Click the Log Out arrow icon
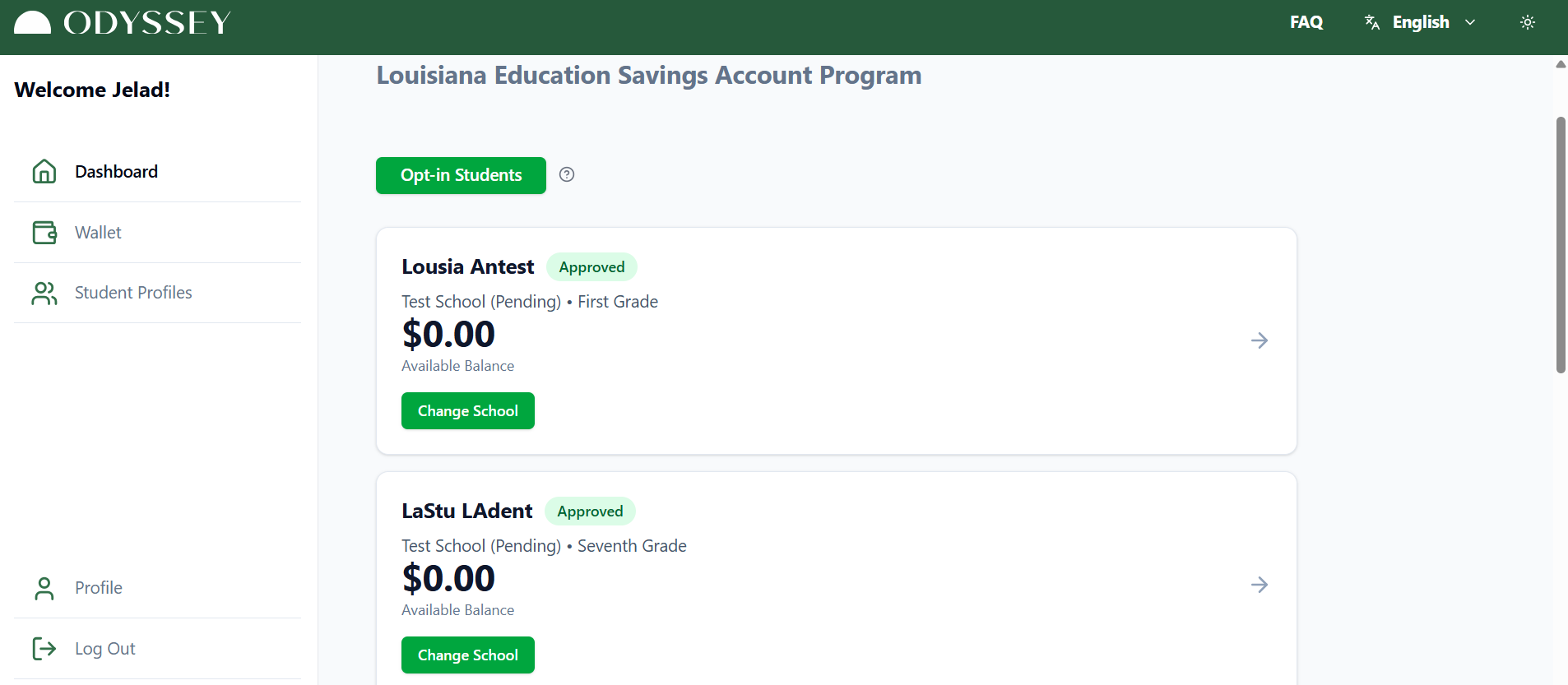 point(44,649)
